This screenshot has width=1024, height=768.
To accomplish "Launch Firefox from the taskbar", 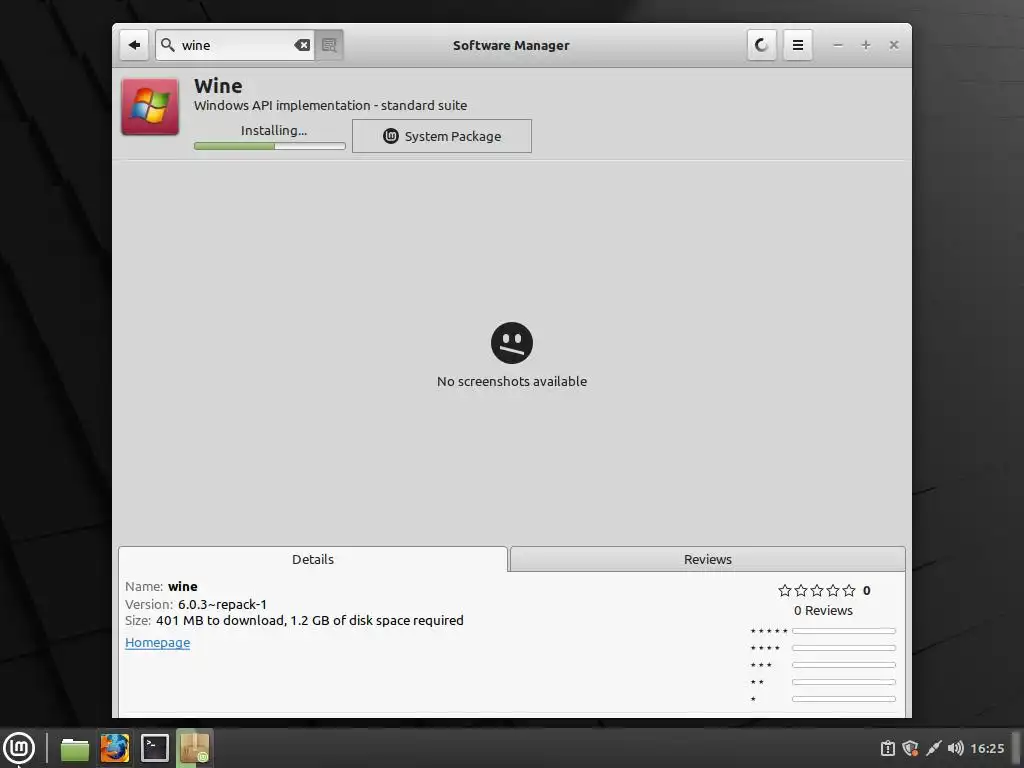I will (x=115, y=748).
